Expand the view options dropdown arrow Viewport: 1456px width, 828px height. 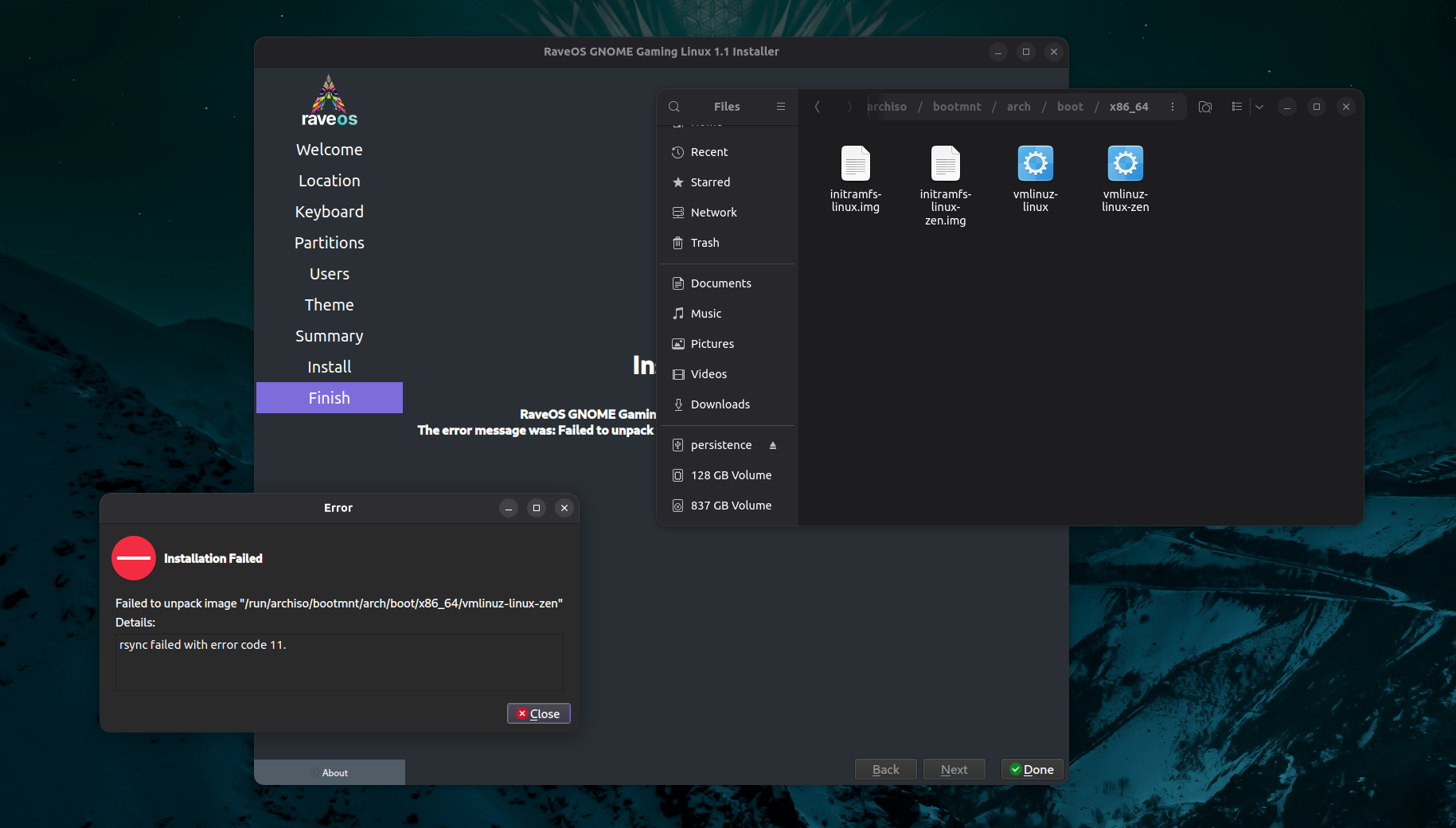click(1259, 107)
